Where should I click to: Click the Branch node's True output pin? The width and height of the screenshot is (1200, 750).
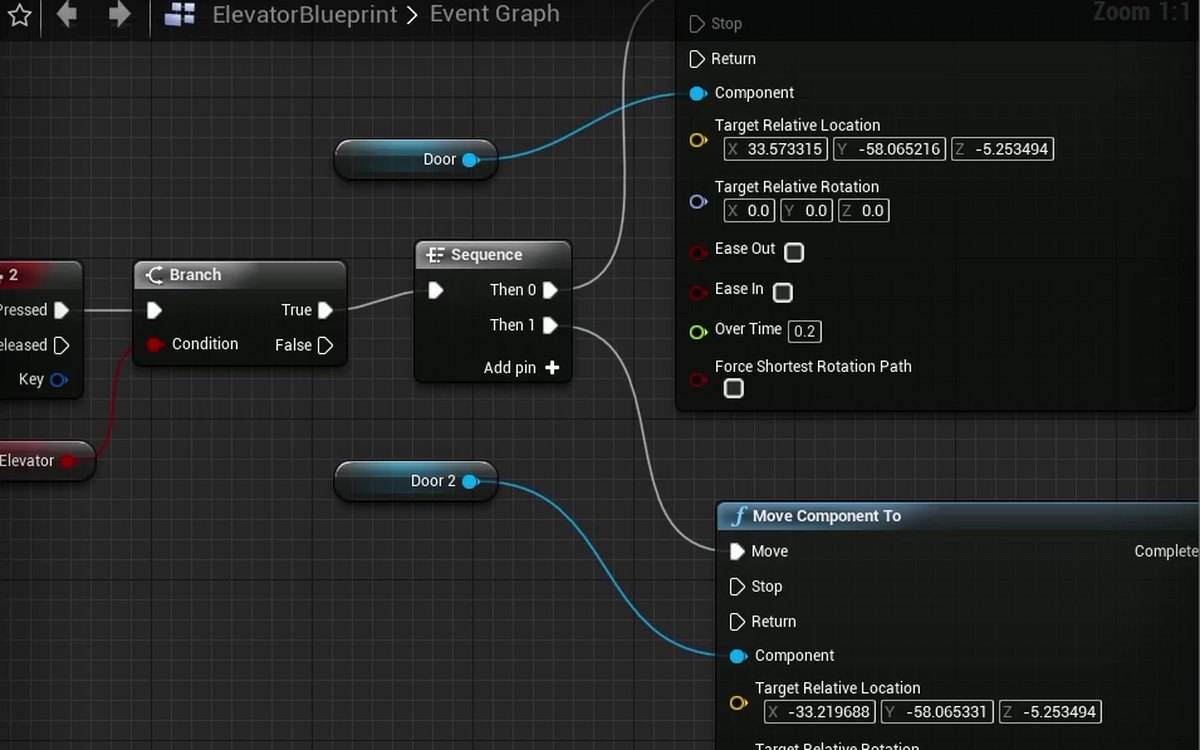click(325, 310)
